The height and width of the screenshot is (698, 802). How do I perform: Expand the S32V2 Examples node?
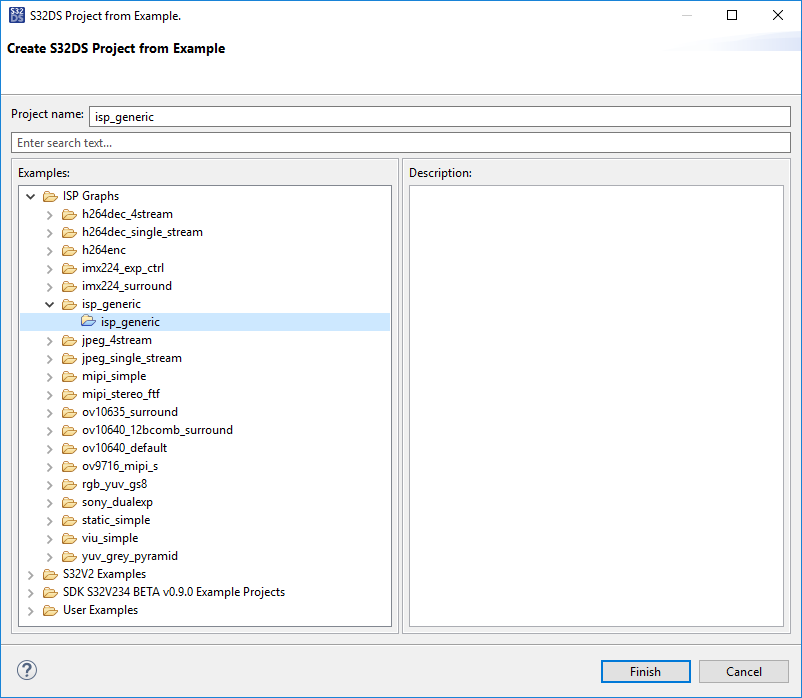click(31, 574)
